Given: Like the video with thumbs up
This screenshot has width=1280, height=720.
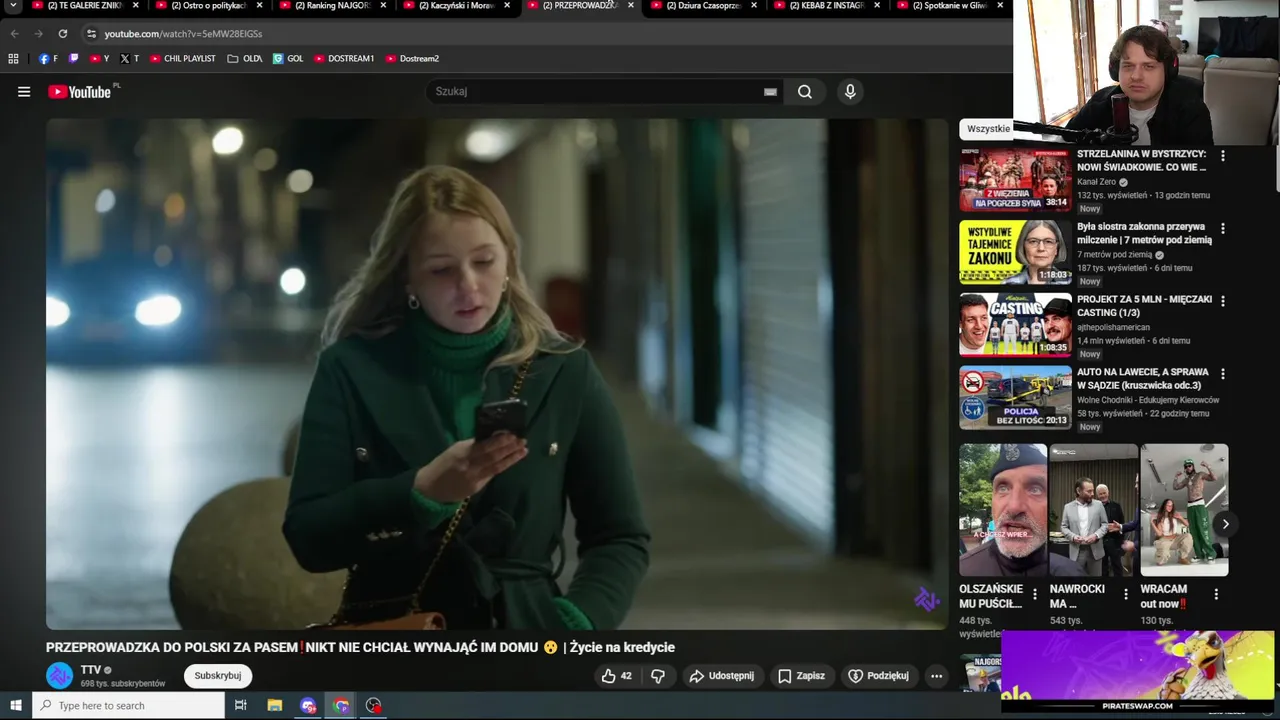Looking at the screenshot, I should [616, 676].
